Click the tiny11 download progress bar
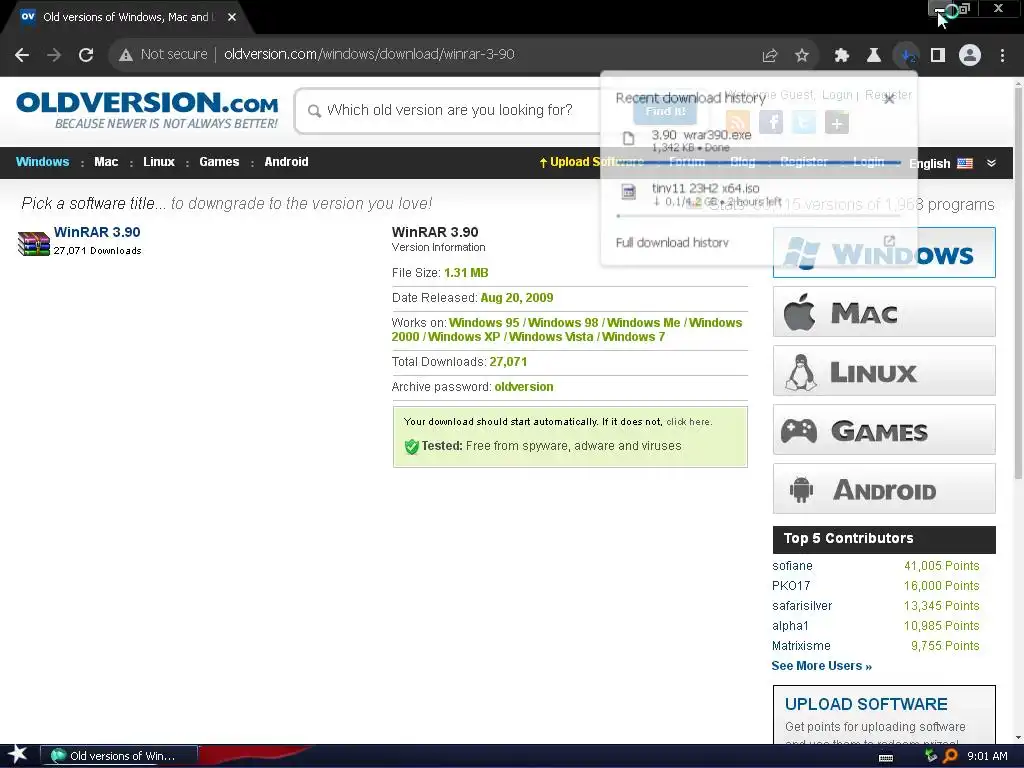Image resolution: width=1024 pixels, height=768 pixels. tap(759, 216)
